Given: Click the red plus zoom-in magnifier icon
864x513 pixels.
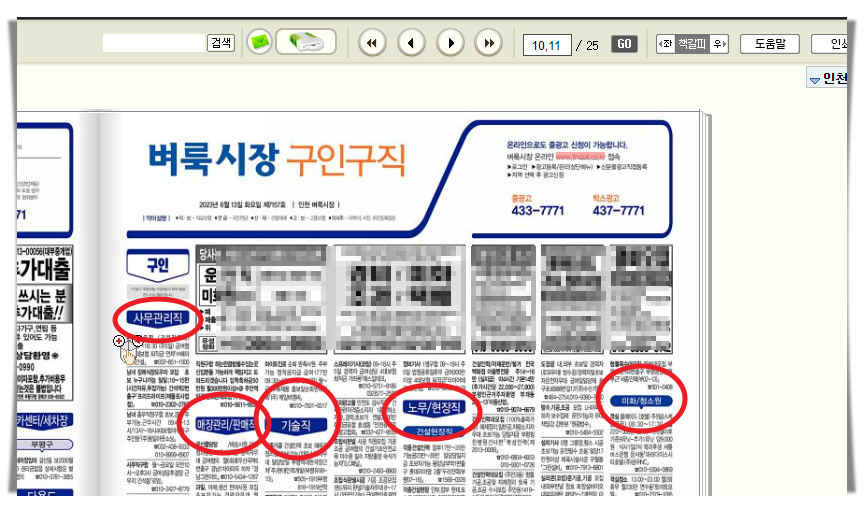Looking at the screenshot, I should click(119, 341).
